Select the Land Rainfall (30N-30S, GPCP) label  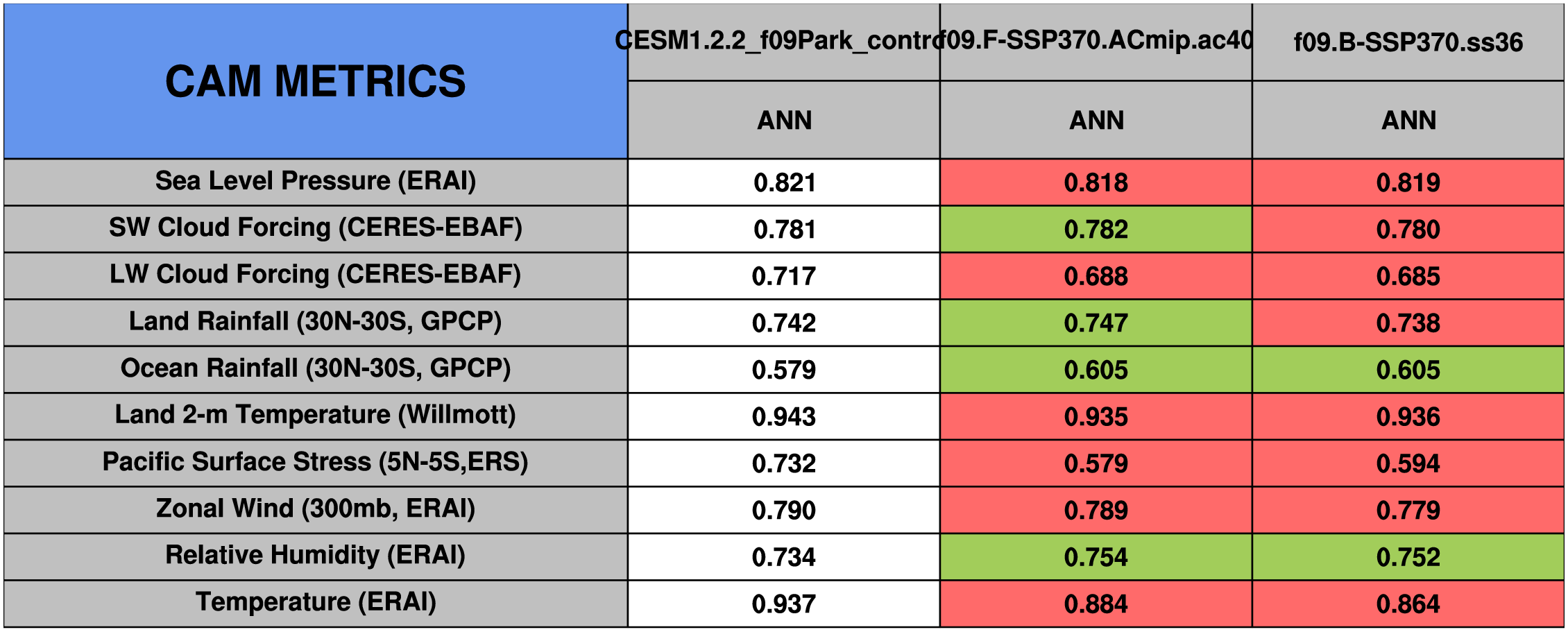315,322
